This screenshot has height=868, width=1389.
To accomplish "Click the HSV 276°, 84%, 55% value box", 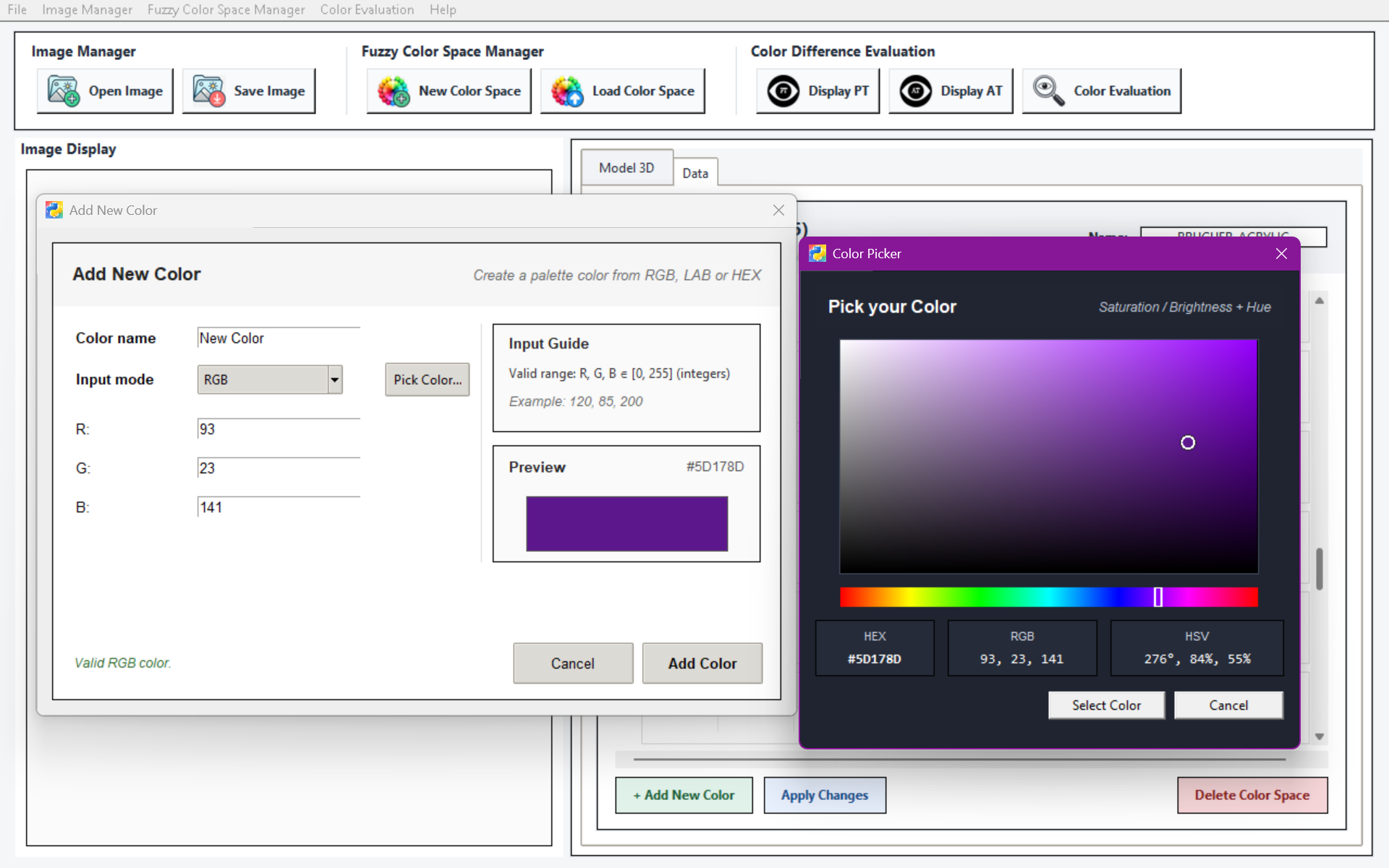I will pos(1197,648).
